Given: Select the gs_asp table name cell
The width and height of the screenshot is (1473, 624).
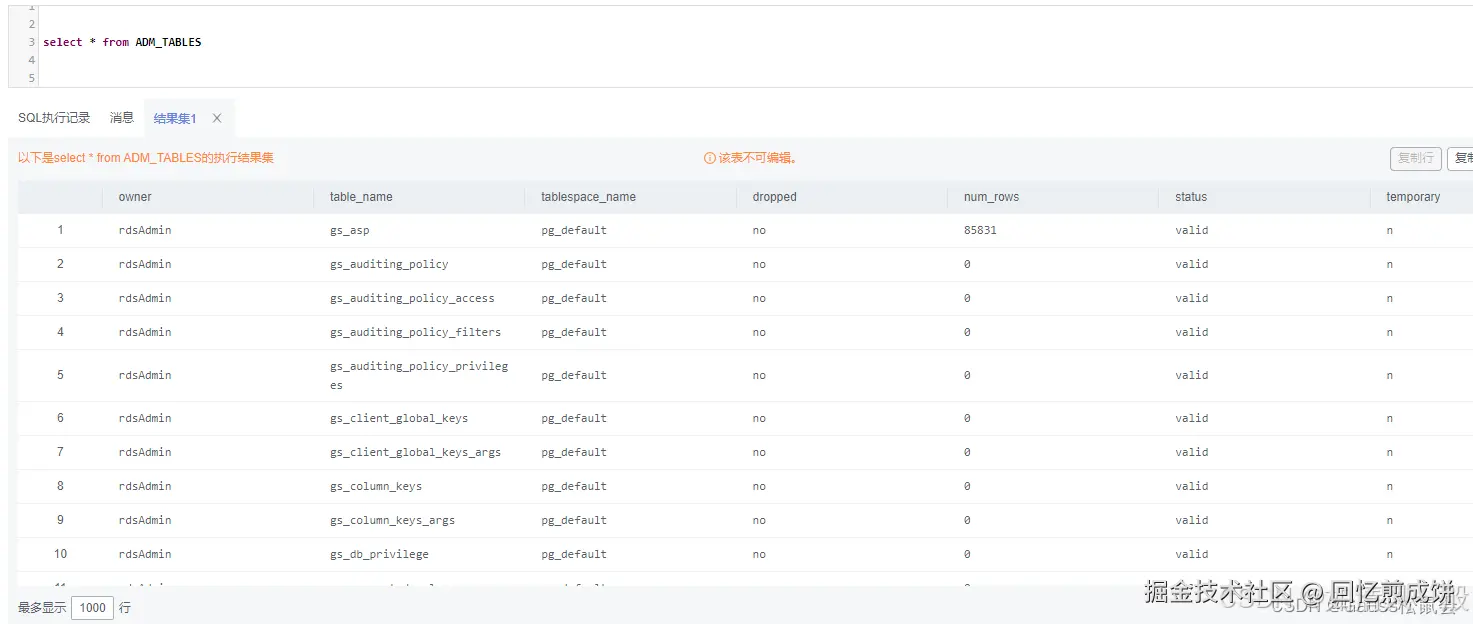Looking at the screenshot, I should tap(349, 230).
